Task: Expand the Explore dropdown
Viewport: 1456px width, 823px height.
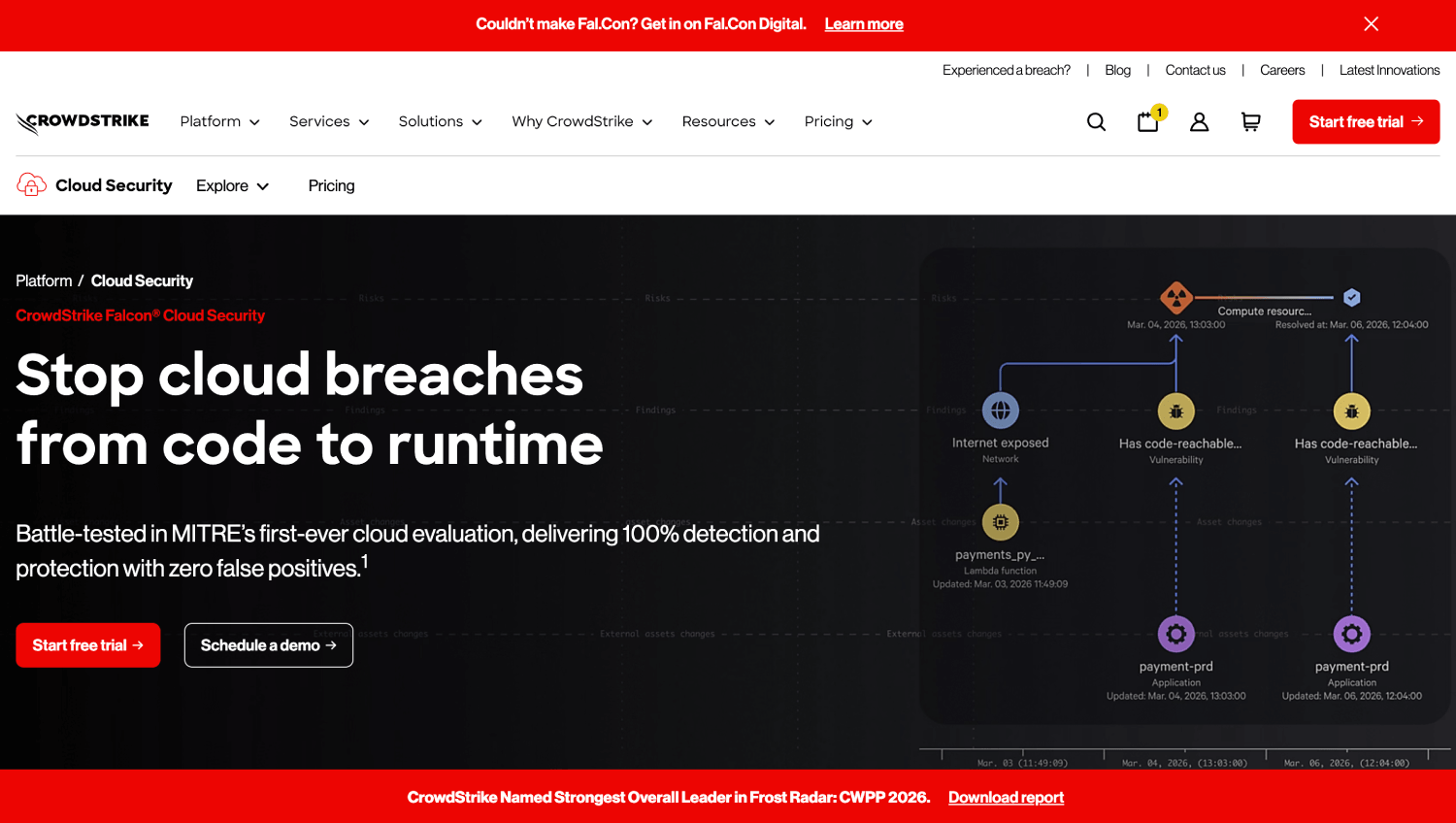Action: 233,185
